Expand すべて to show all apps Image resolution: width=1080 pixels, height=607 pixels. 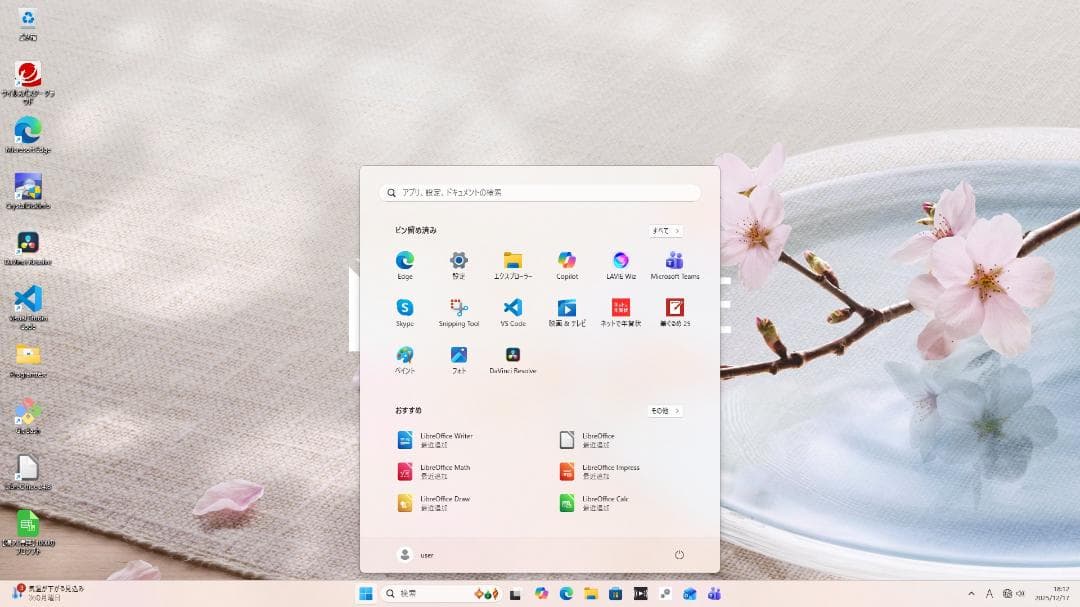point(666,230)
